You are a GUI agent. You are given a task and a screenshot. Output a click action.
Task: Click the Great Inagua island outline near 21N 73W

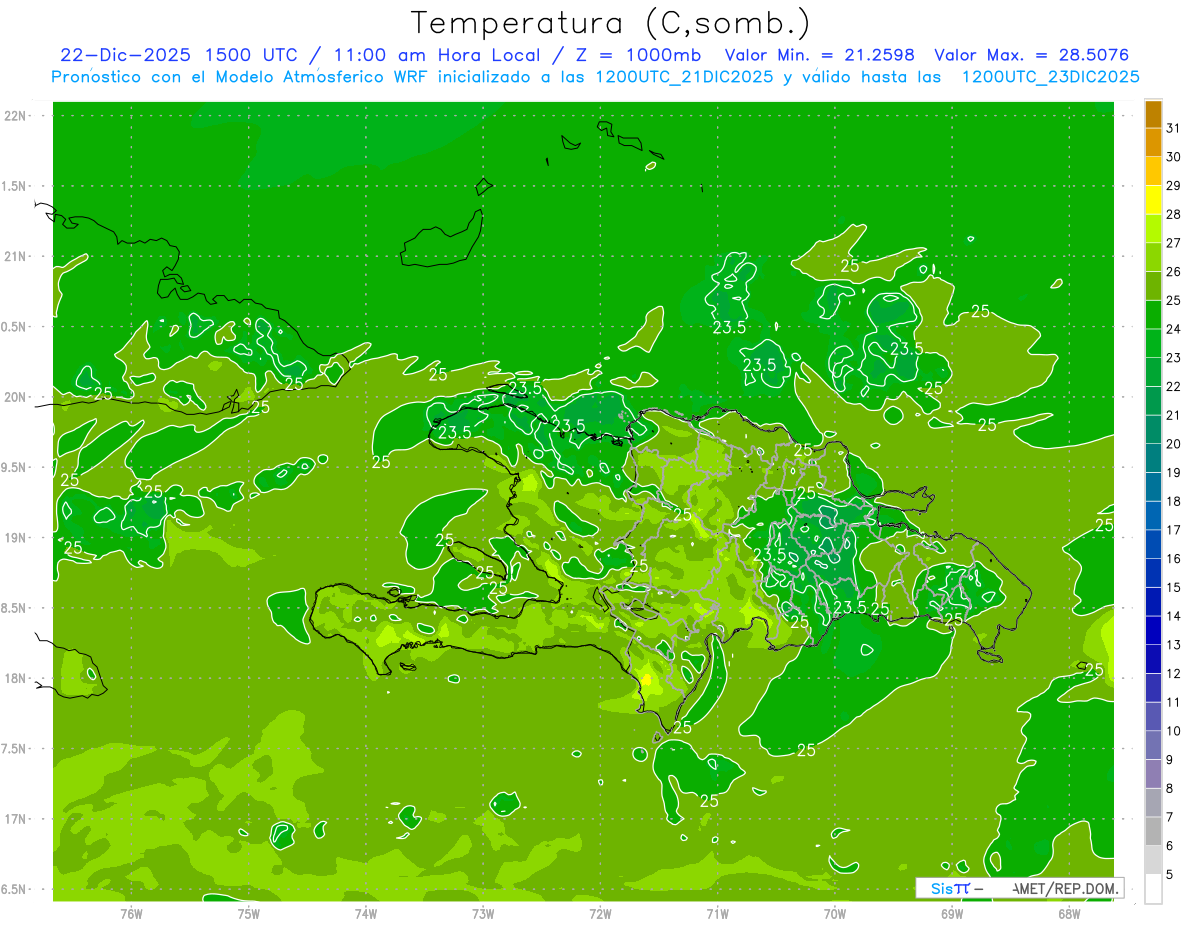[x=442, y=240]
